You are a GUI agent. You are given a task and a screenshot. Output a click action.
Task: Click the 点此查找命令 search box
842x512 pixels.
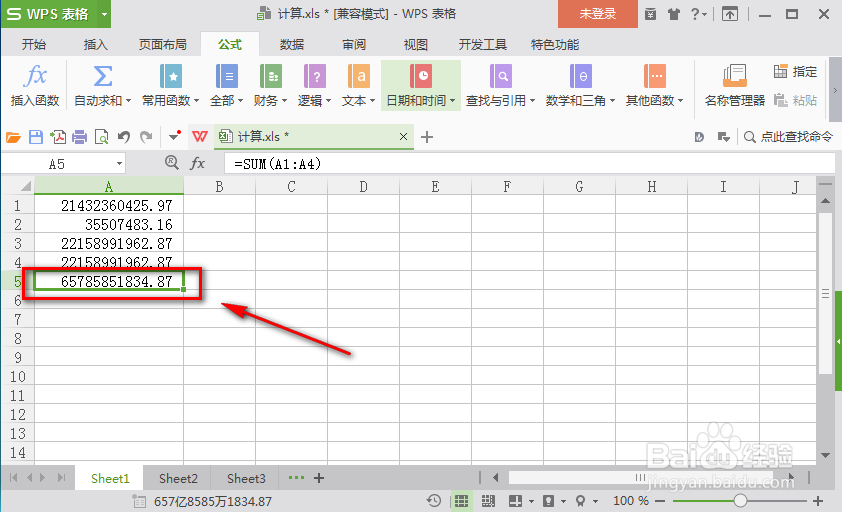788,137
